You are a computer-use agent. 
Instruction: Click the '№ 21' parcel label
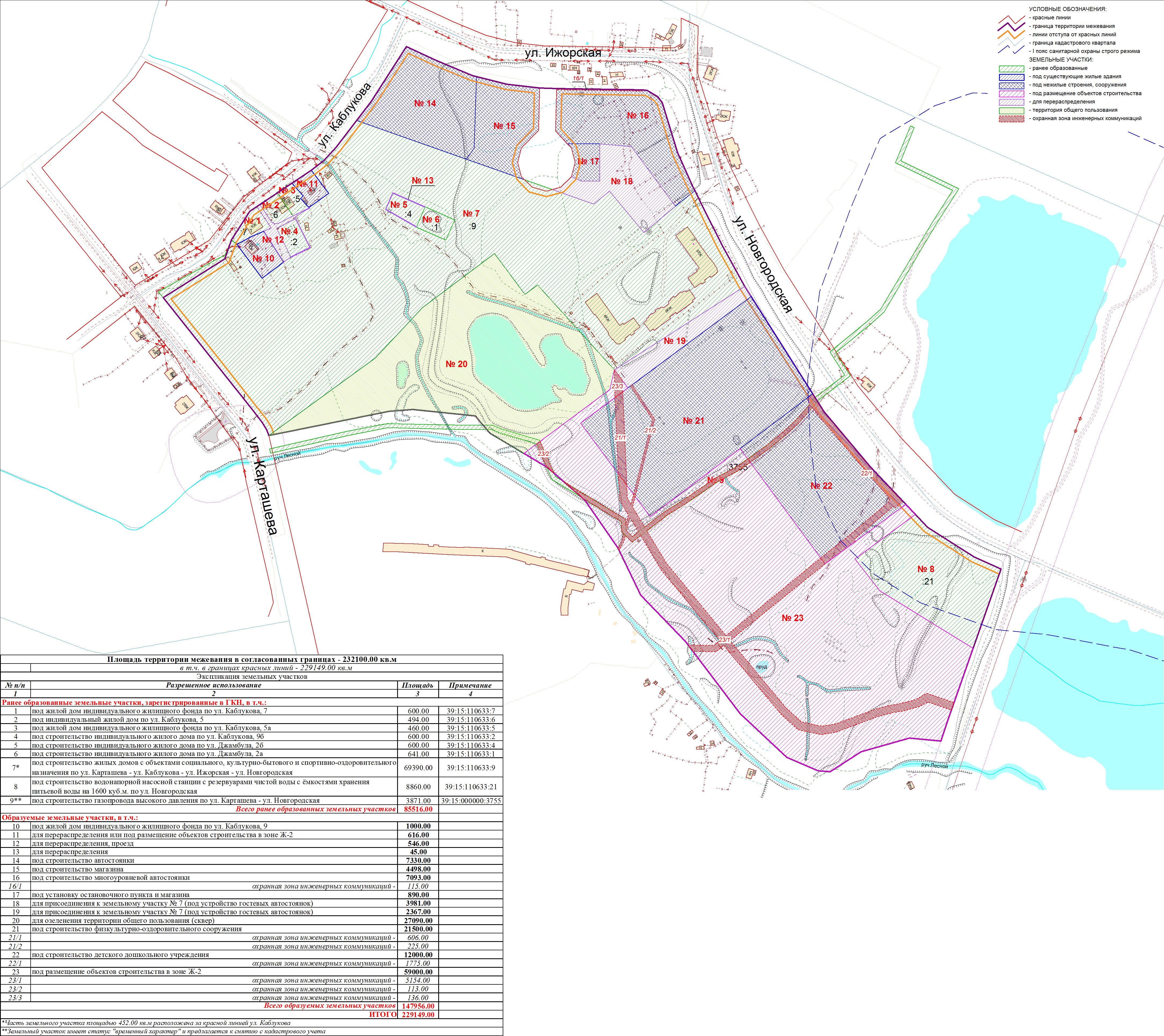tap(693, 421)
